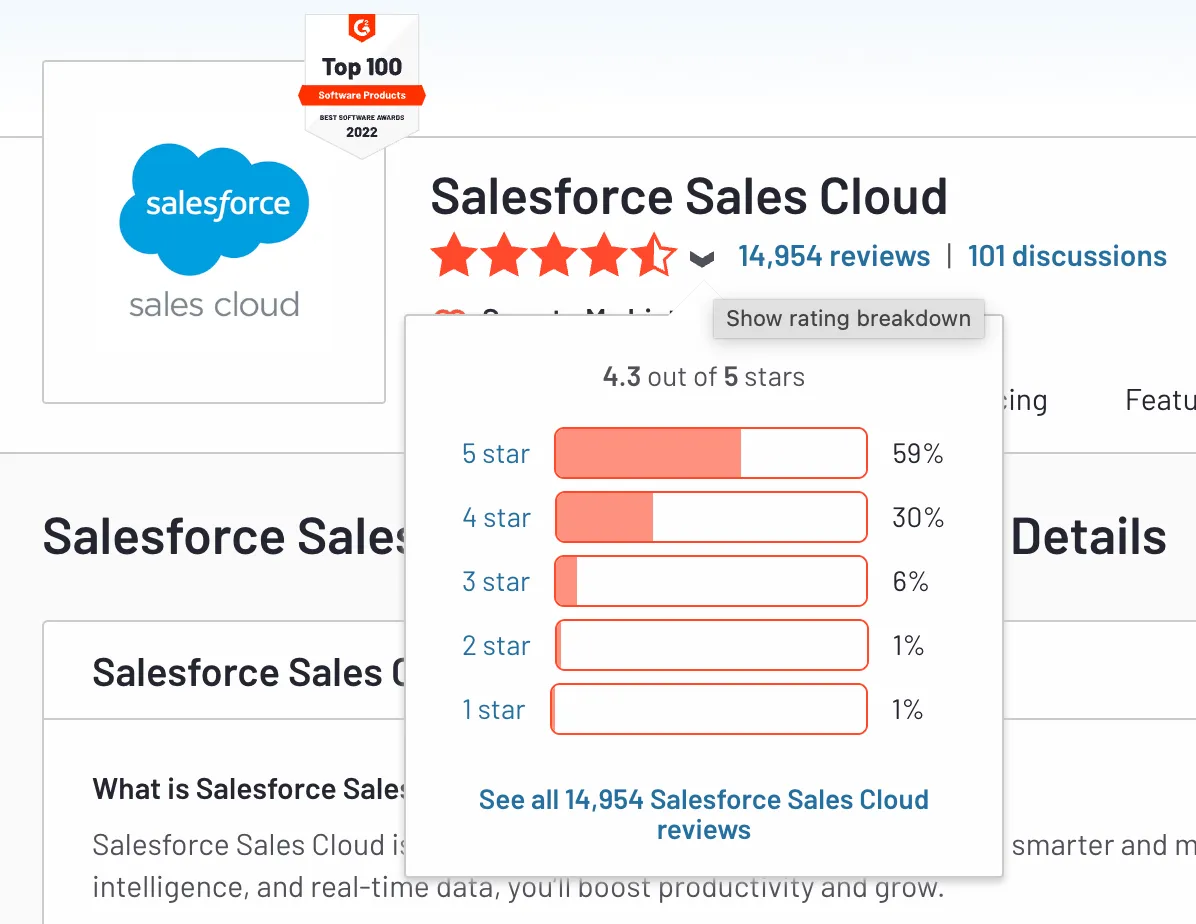The width and height of the screenshot is (1196, 924).
Task: Expand the rating breakdown chevron
Action: click(x=702, y=259)
